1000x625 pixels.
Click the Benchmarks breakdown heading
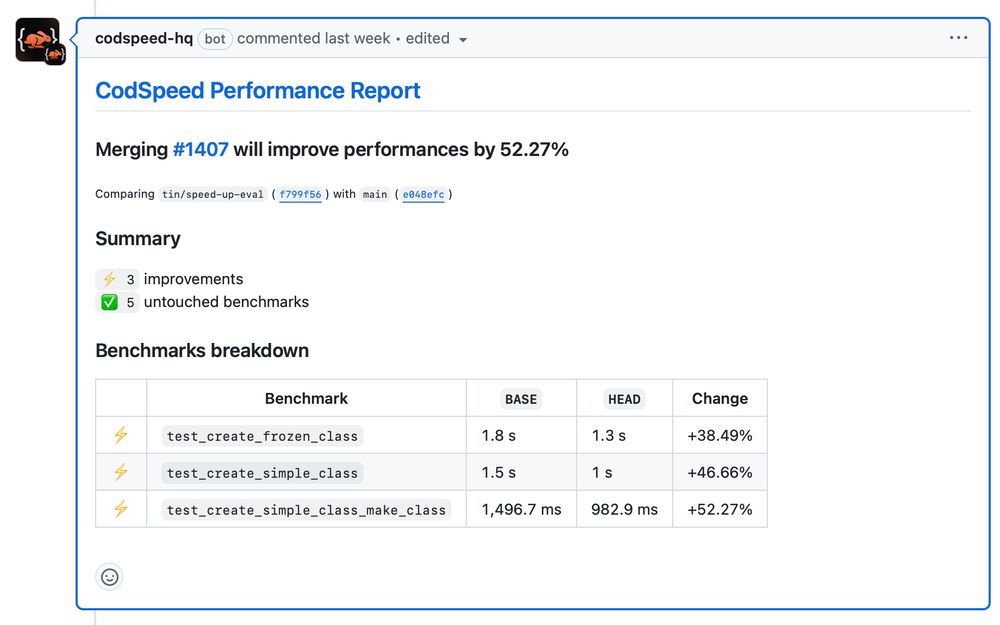202,351
